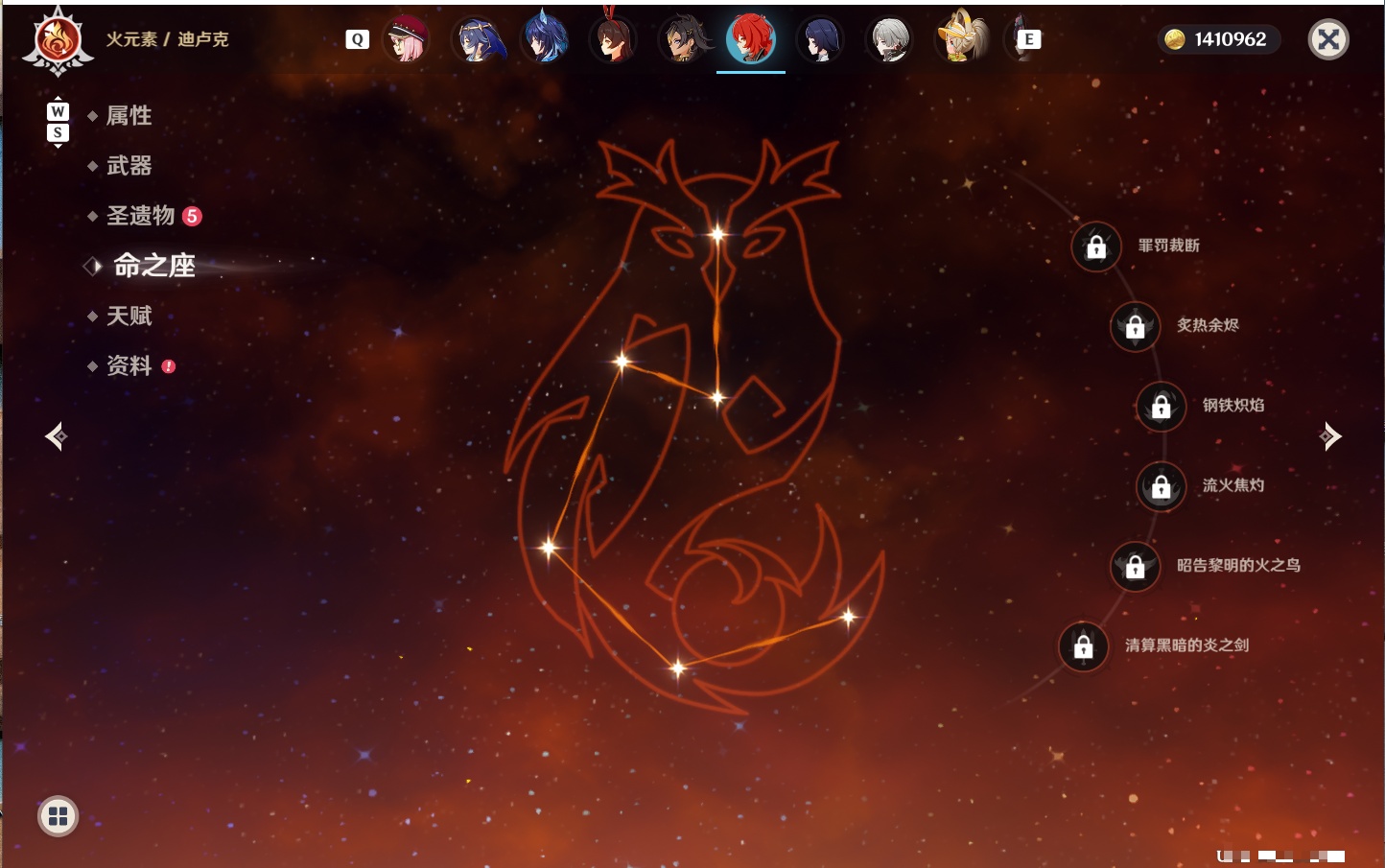Select the blonde character with hat portrait
The width and height of the screenshot is (1385, 868).
pyautogui.click(x=960, y=37)
